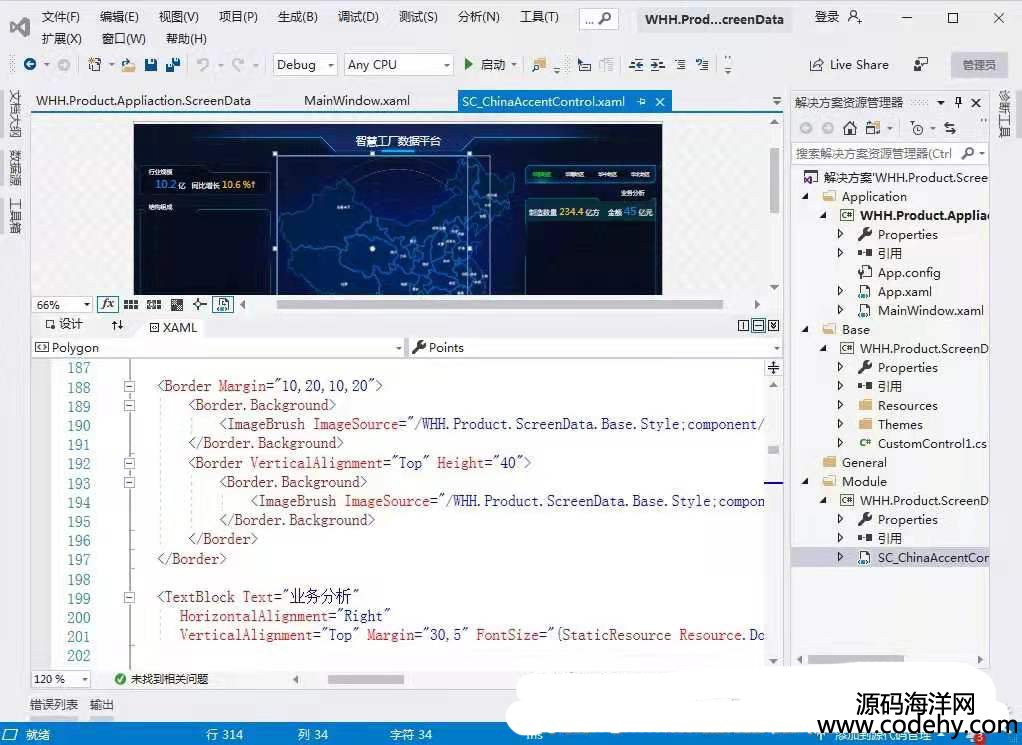Image resolution: width=1022 pixels, height=745 pixels.
Task: Click the account person icon next to 登录
Action: coord(854,16)
